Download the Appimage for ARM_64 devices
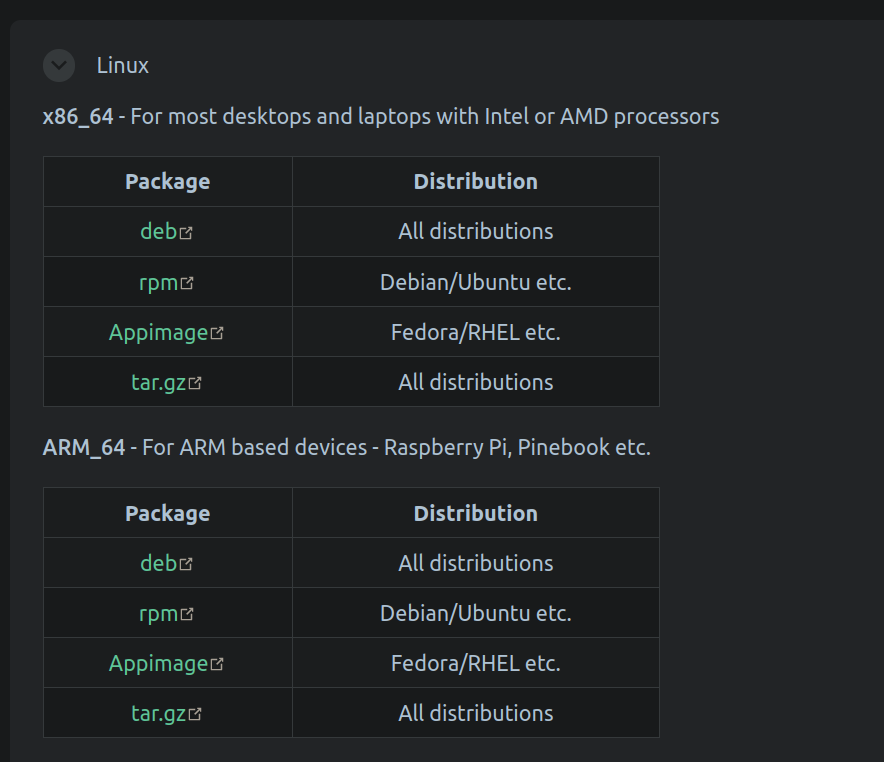The height and width of the screenshot is (762, 884). tap(160, 662)
